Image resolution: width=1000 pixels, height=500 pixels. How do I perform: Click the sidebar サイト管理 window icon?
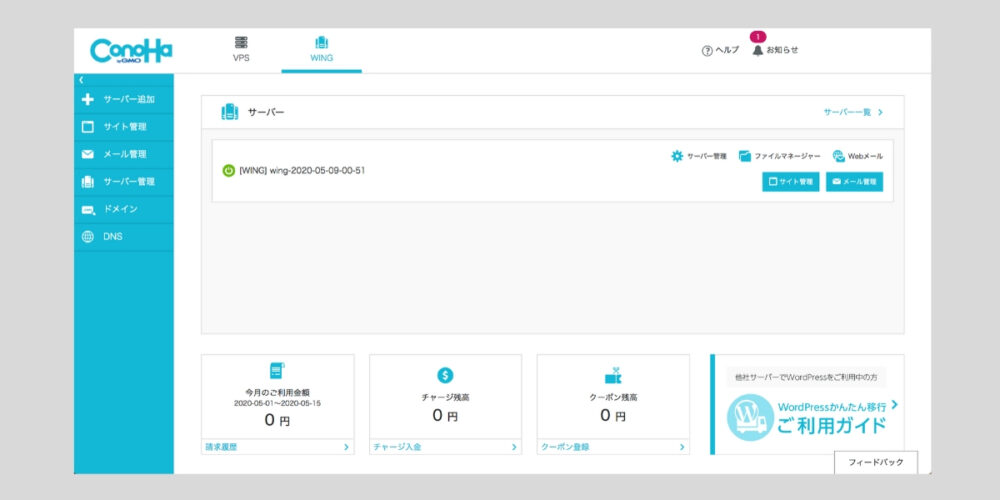(88, 127)
